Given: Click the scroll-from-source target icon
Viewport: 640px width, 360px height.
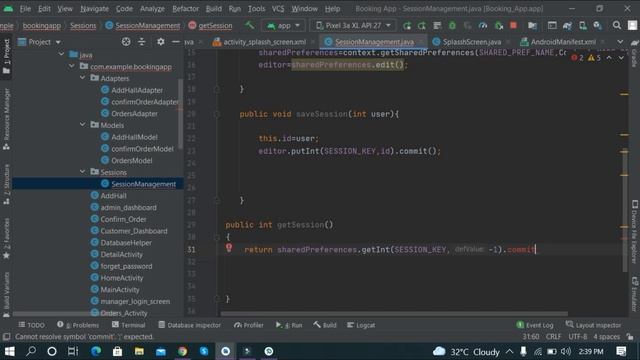Looking at the screenshot, I should click(126, 42).
